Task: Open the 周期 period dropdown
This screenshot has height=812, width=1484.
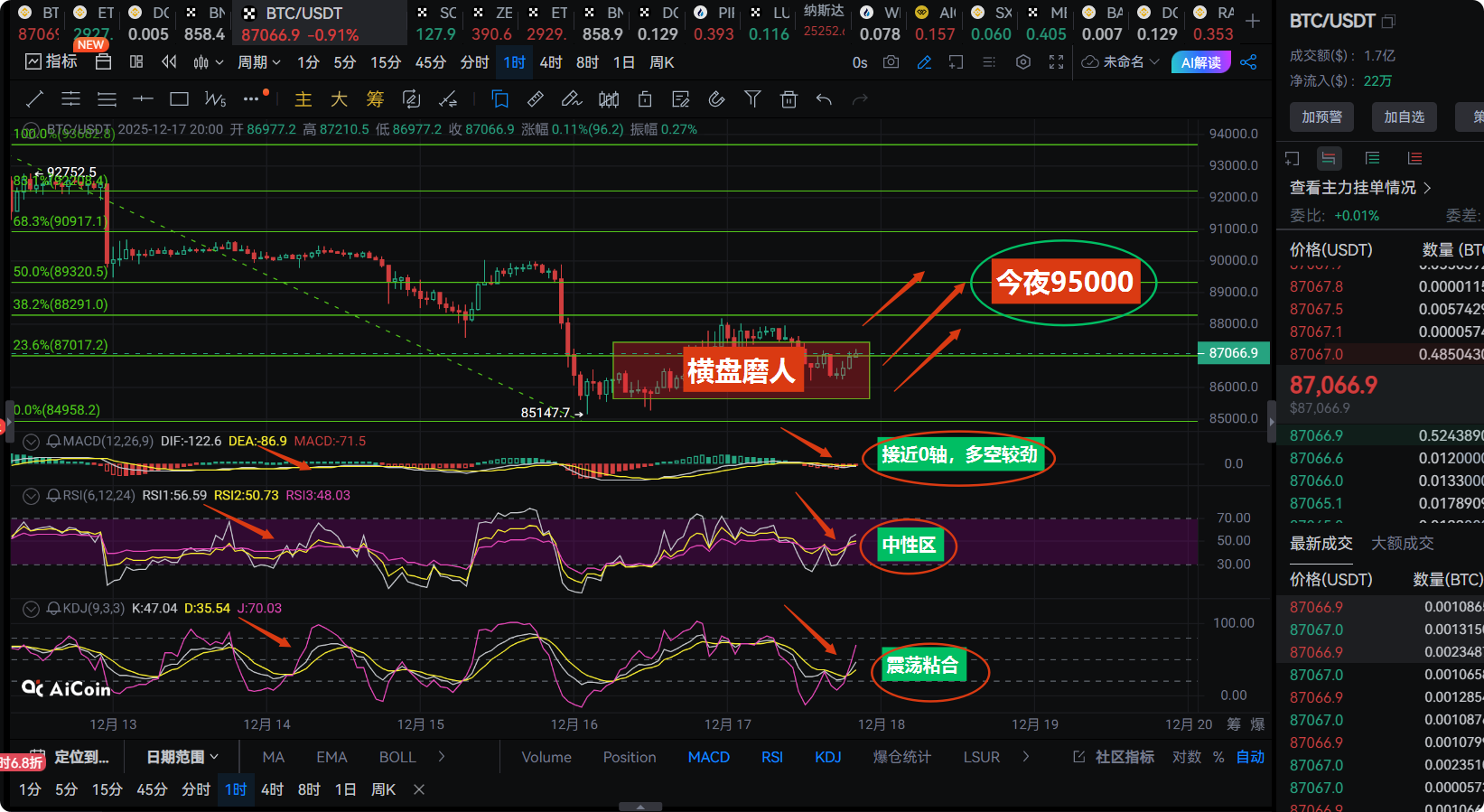Action: pyautogui.click(x=259, y=62)
